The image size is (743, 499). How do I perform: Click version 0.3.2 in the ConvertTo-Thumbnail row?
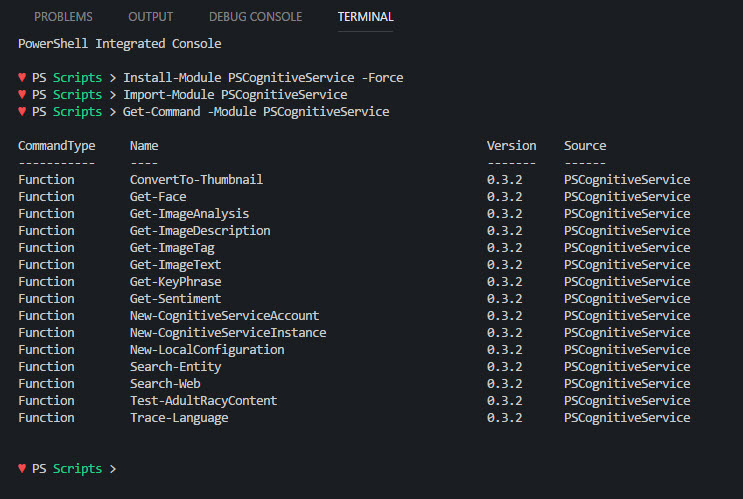(x=504, y=180)
